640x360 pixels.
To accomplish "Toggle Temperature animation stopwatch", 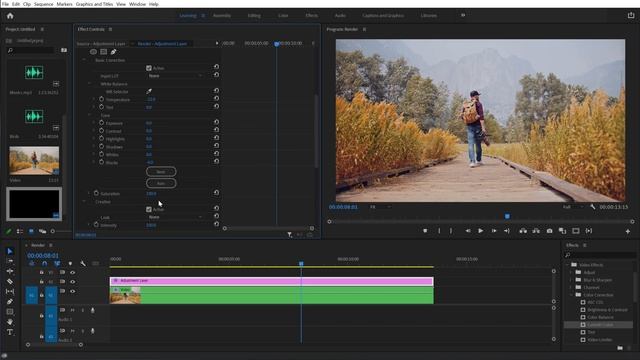I will coord(101,99).
